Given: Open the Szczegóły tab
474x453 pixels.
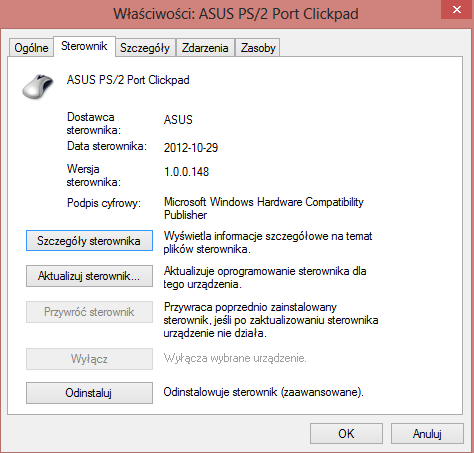Looking at the screenshot, I should tap(145, 48).
